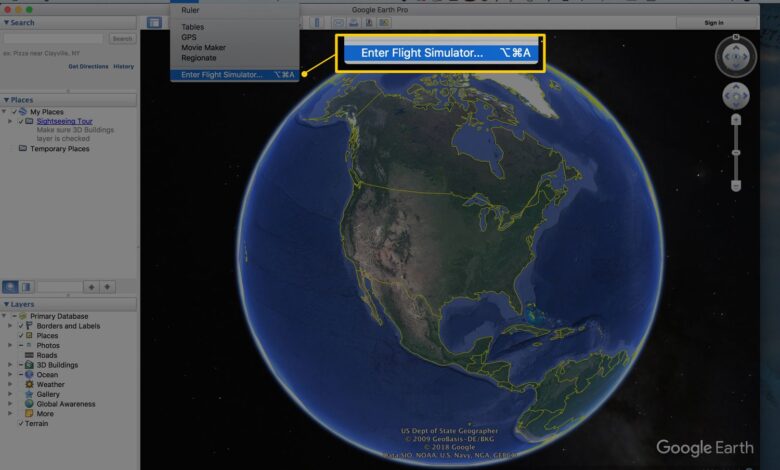Open the History link
The height and width of the screenshot is (470, 780).
coord(123,66)
